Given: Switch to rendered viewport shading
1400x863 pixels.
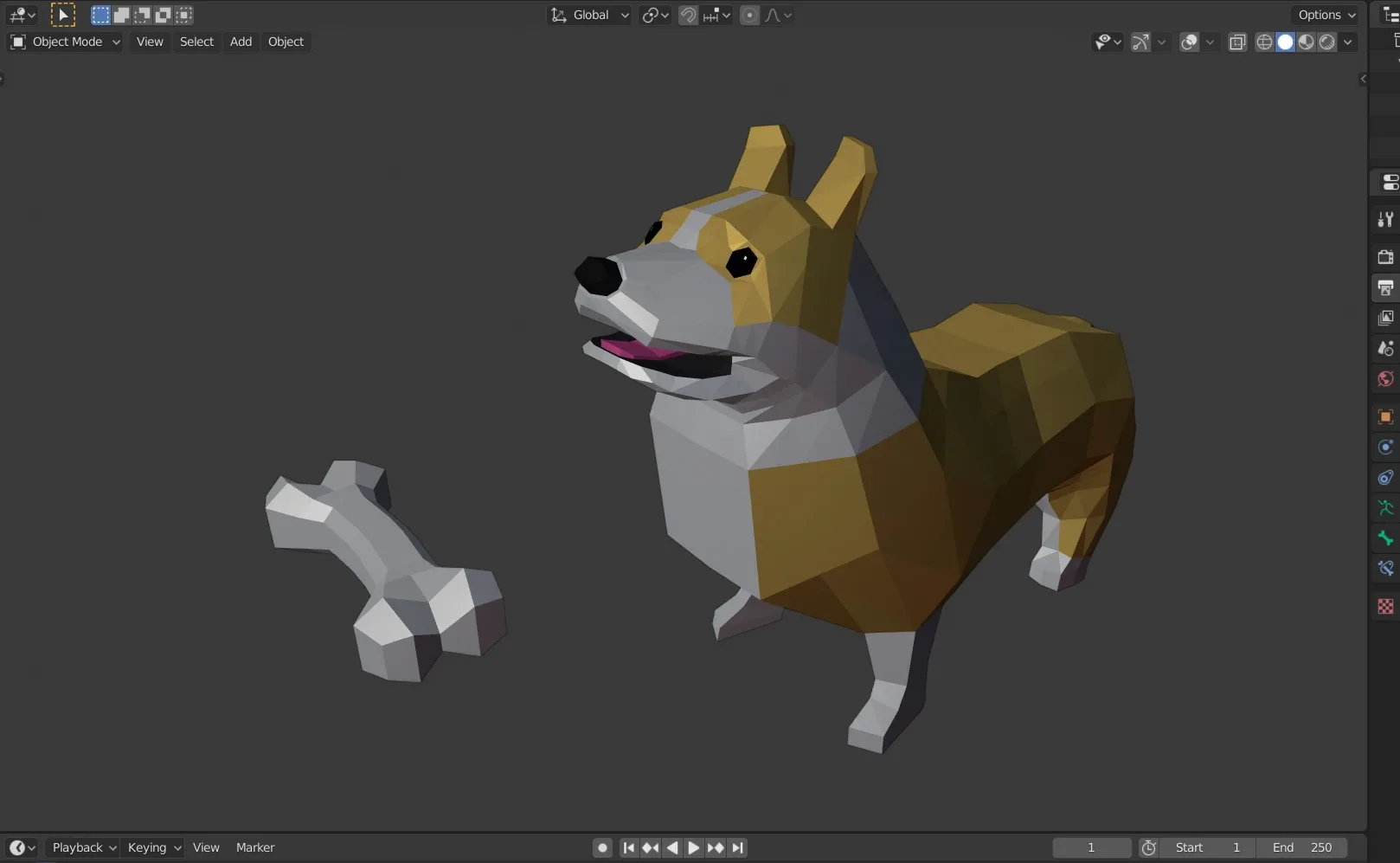Looking at the screenshot, I should pos(1326,42).
